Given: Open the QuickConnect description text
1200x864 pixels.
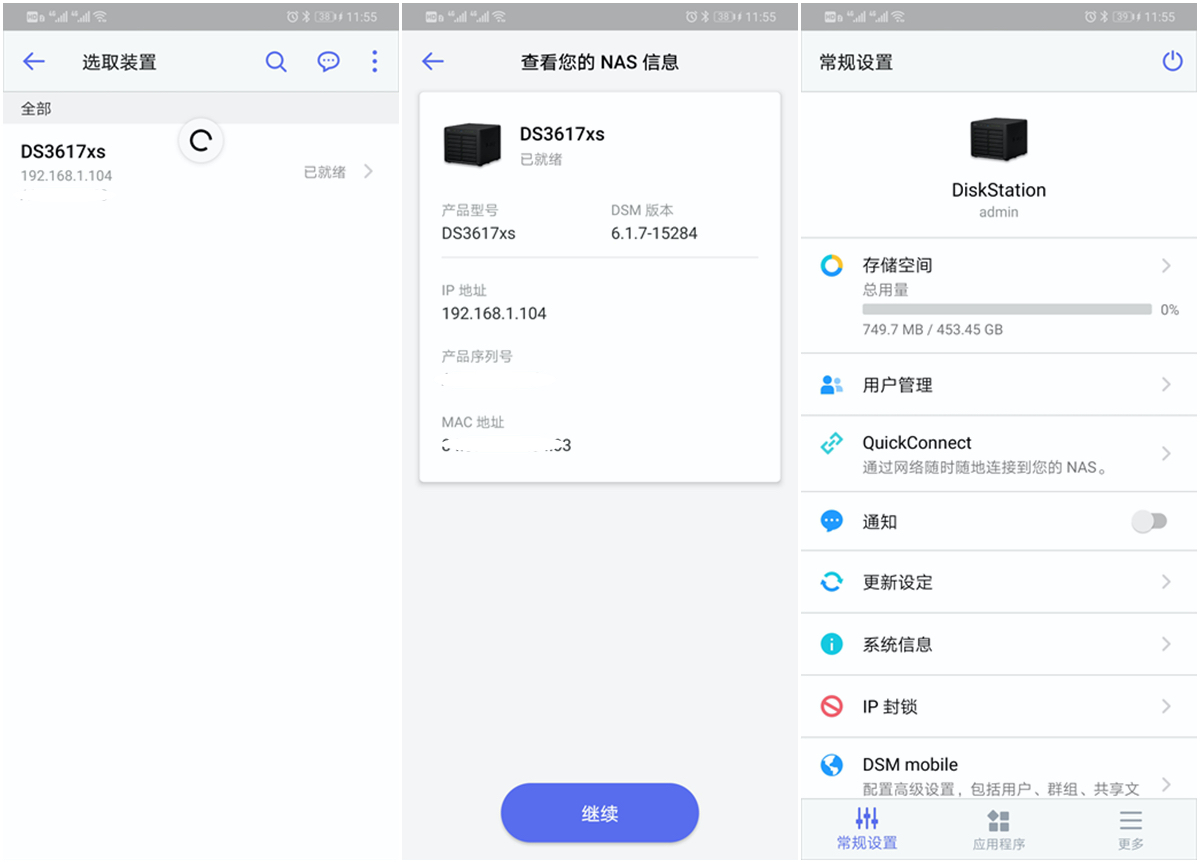Looking at the screenshot, I should (986, 467).
